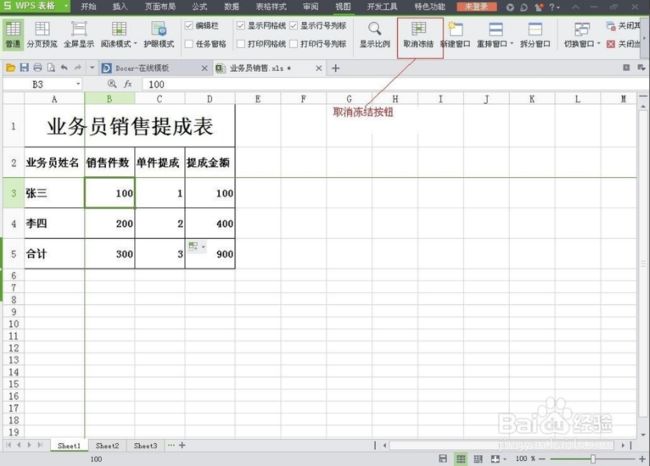Open the 数据 Data ribbon tab

point(231,6)
